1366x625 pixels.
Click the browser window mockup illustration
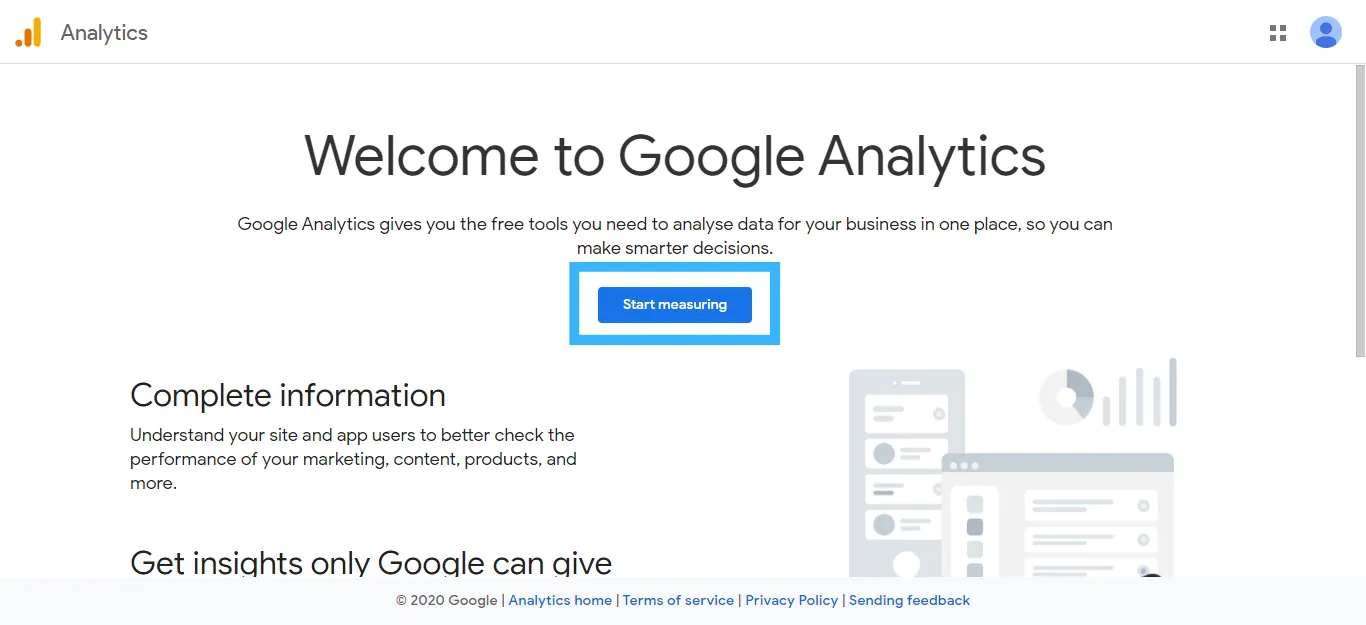coord(1057,515)
